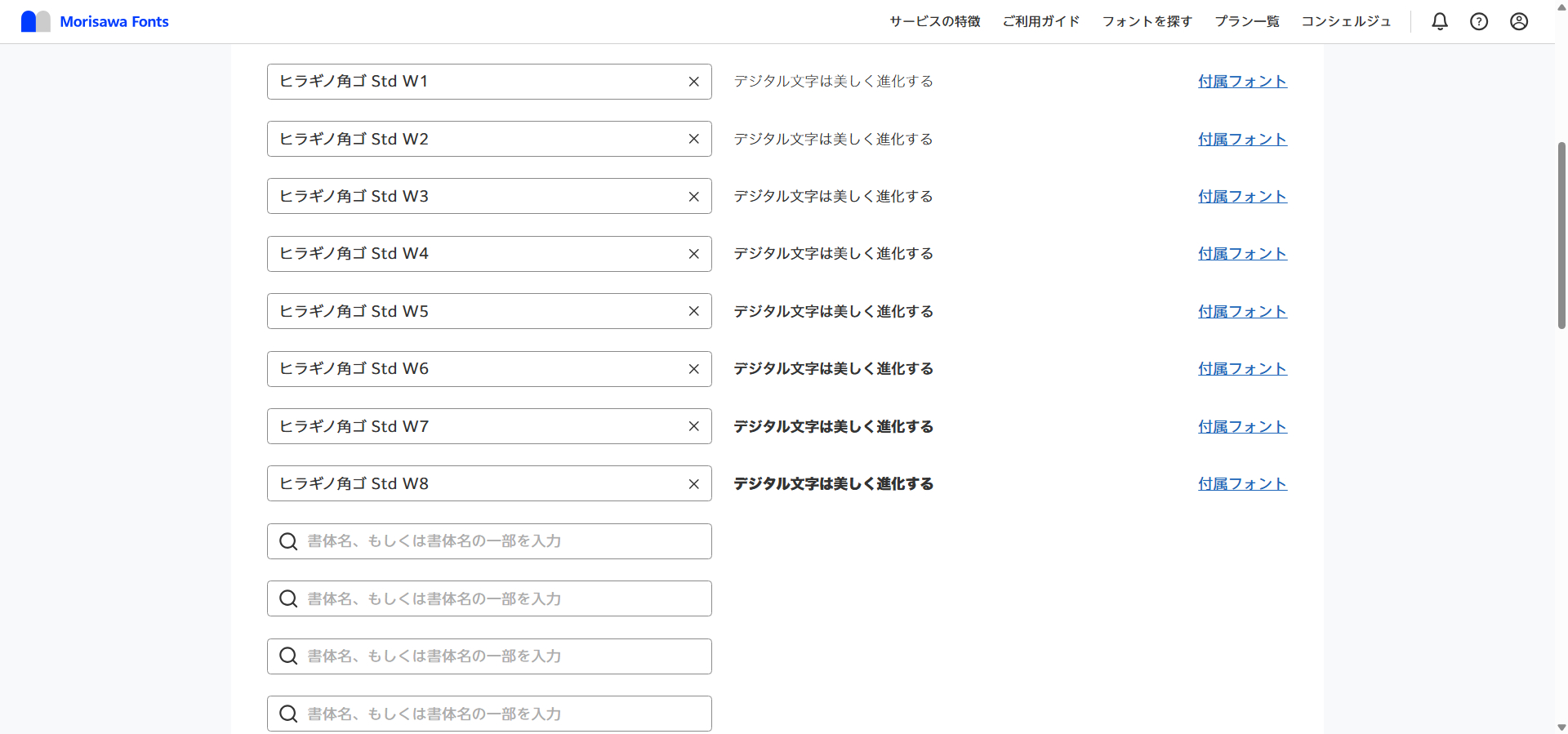Click the W8 bold sample text デジタル文字は美しく進化する
1568x734 pixels.
833,484
